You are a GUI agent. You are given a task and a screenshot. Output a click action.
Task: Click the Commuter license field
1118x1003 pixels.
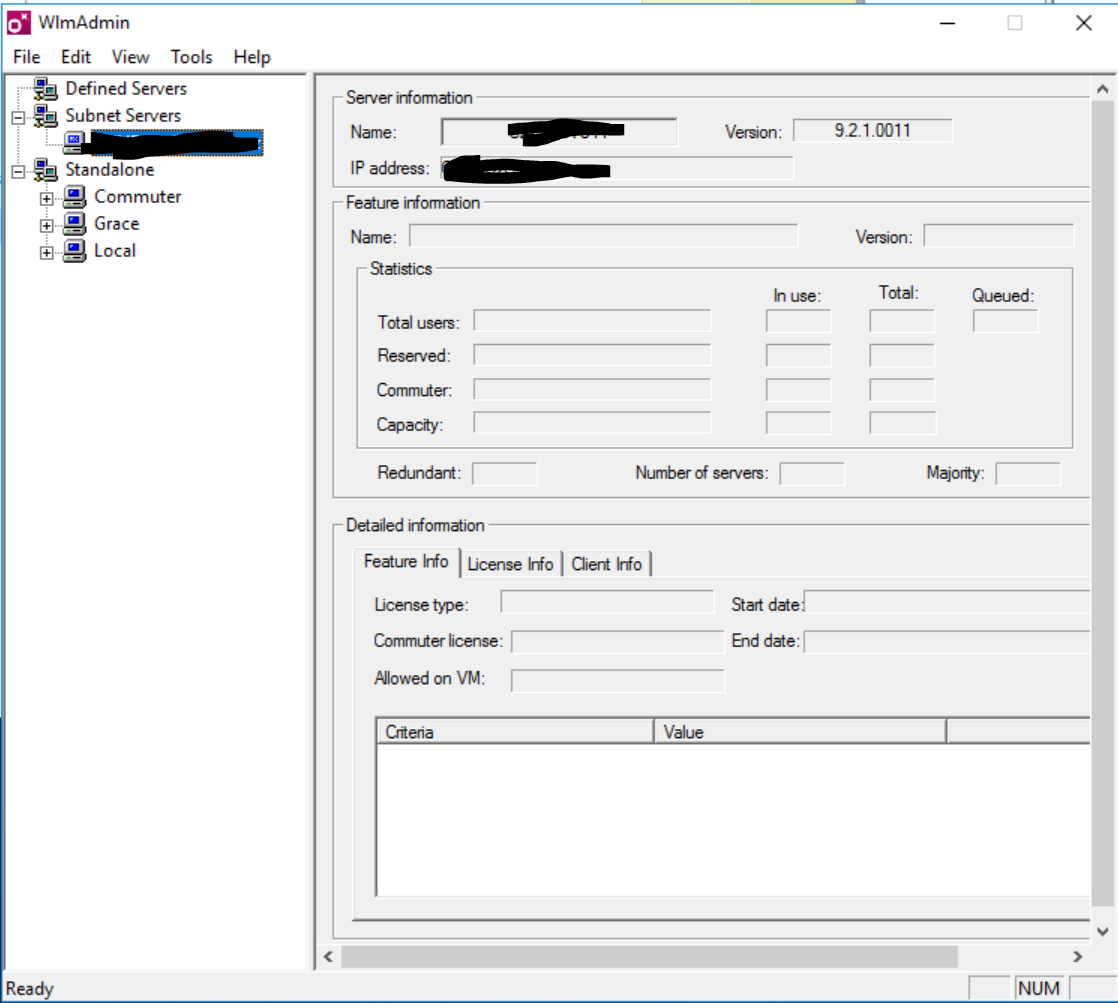(617, 642)
